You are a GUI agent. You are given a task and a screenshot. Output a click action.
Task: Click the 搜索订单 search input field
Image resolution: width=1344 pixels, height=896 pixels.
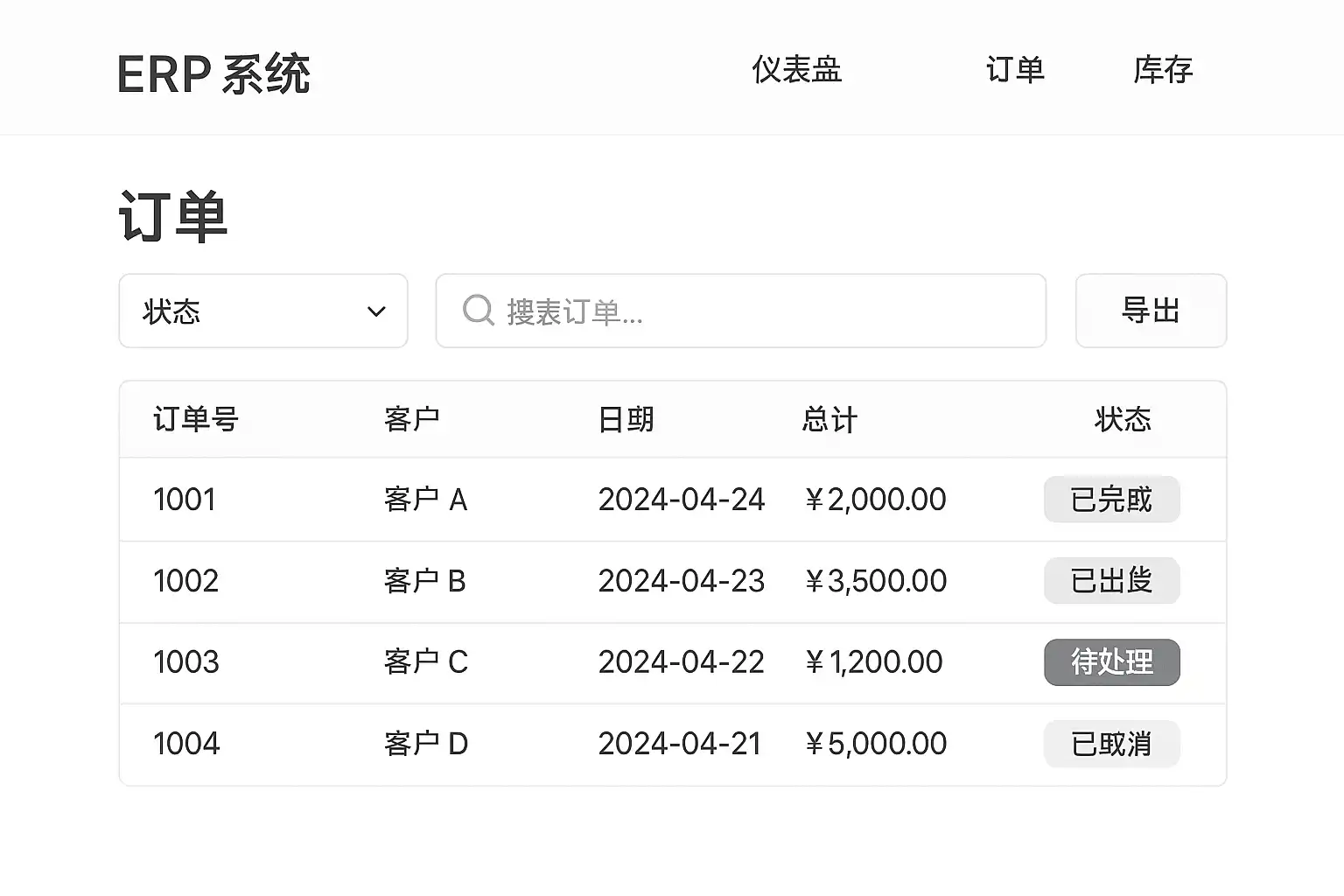[752, 311]
